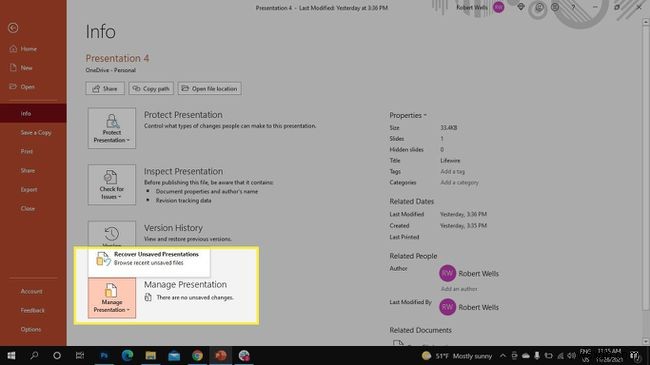Expand the Properties dropdown heading

408,115
